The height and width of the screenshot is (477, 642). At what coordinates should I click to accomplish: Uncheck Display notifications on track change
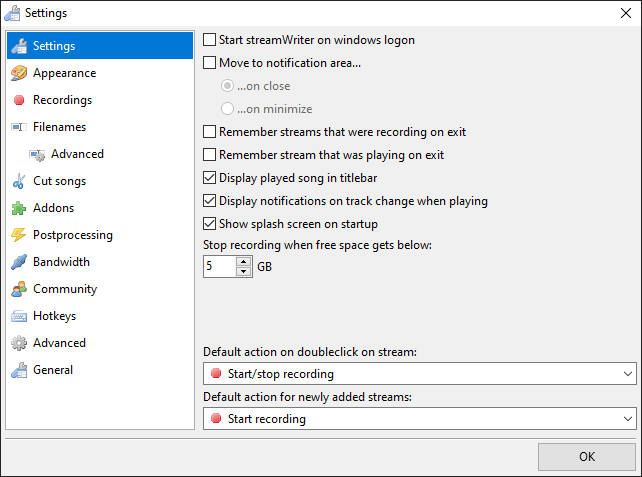pos(209,201)
